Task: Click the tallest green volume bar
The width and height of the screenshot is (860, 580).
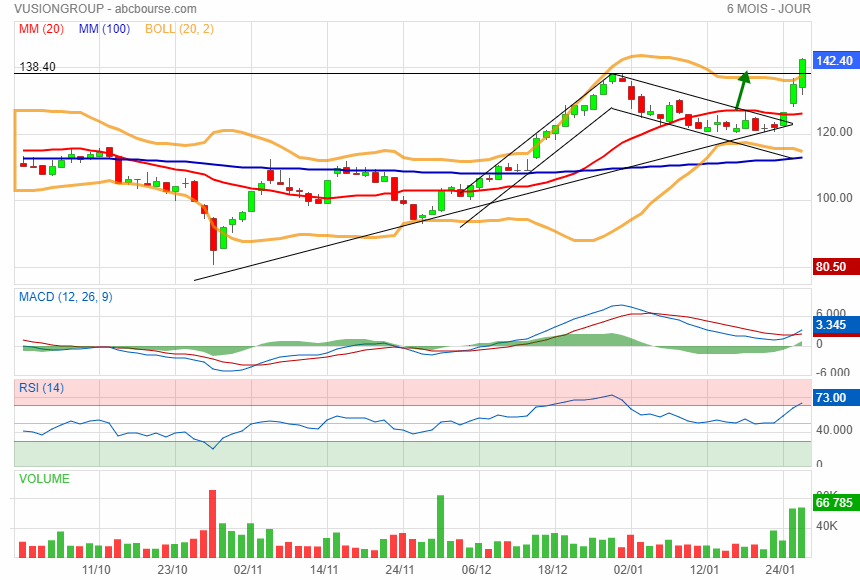Action: [440, 527]
